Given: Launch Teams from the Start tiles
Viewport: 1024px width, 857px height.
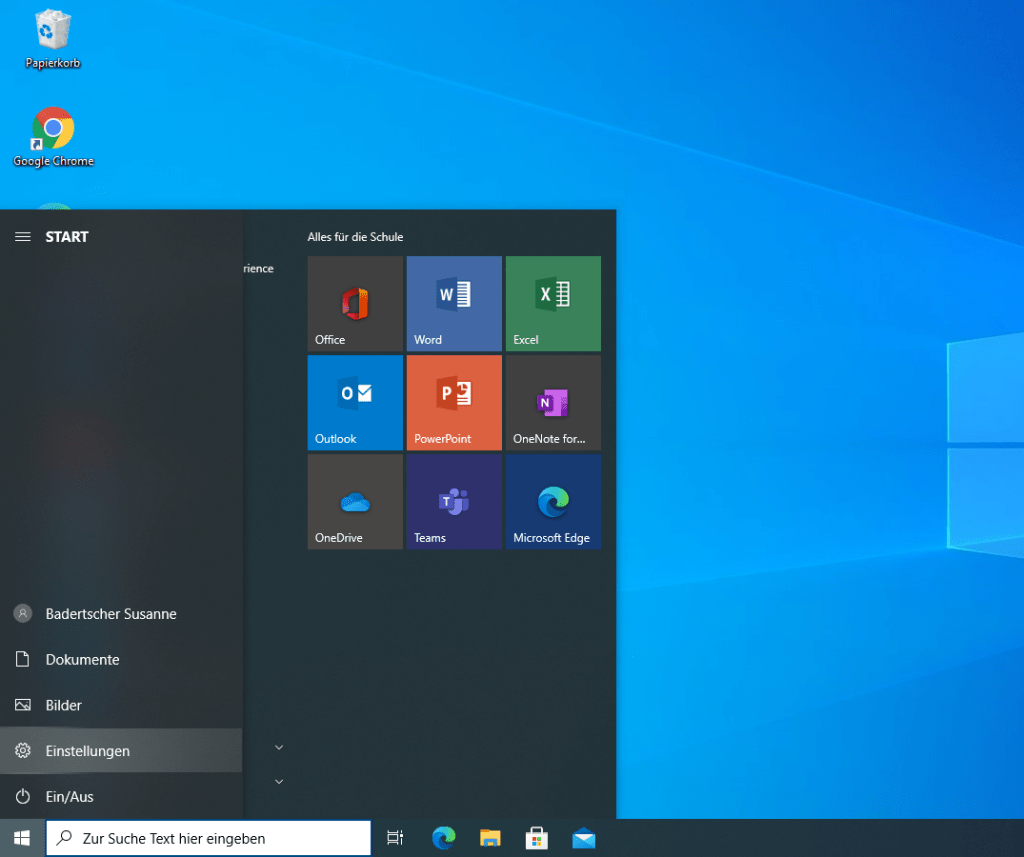Looking at the screenshot, I should (454, 501).
